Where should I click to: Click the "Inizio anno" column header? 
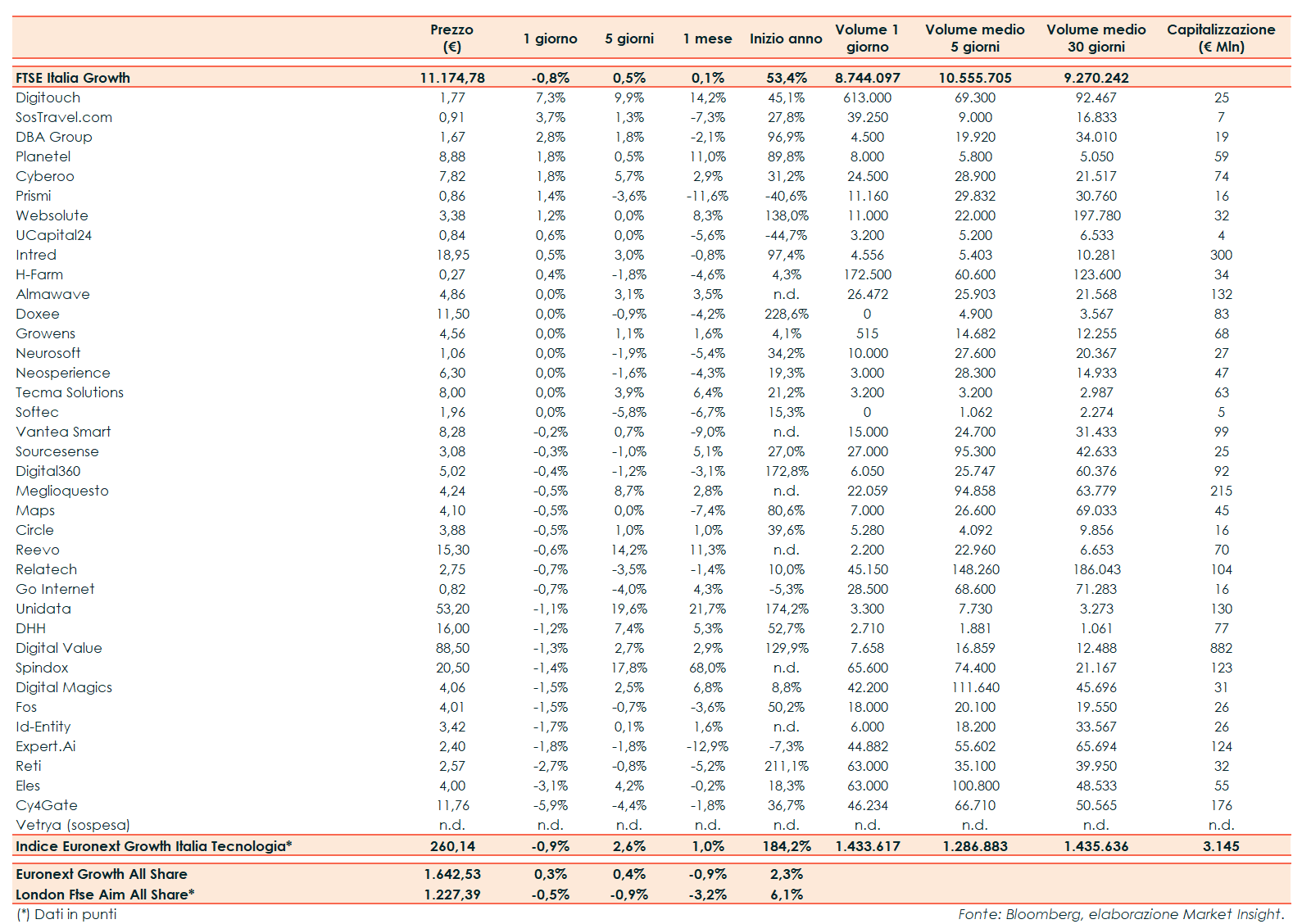click(x=786, y=38)
